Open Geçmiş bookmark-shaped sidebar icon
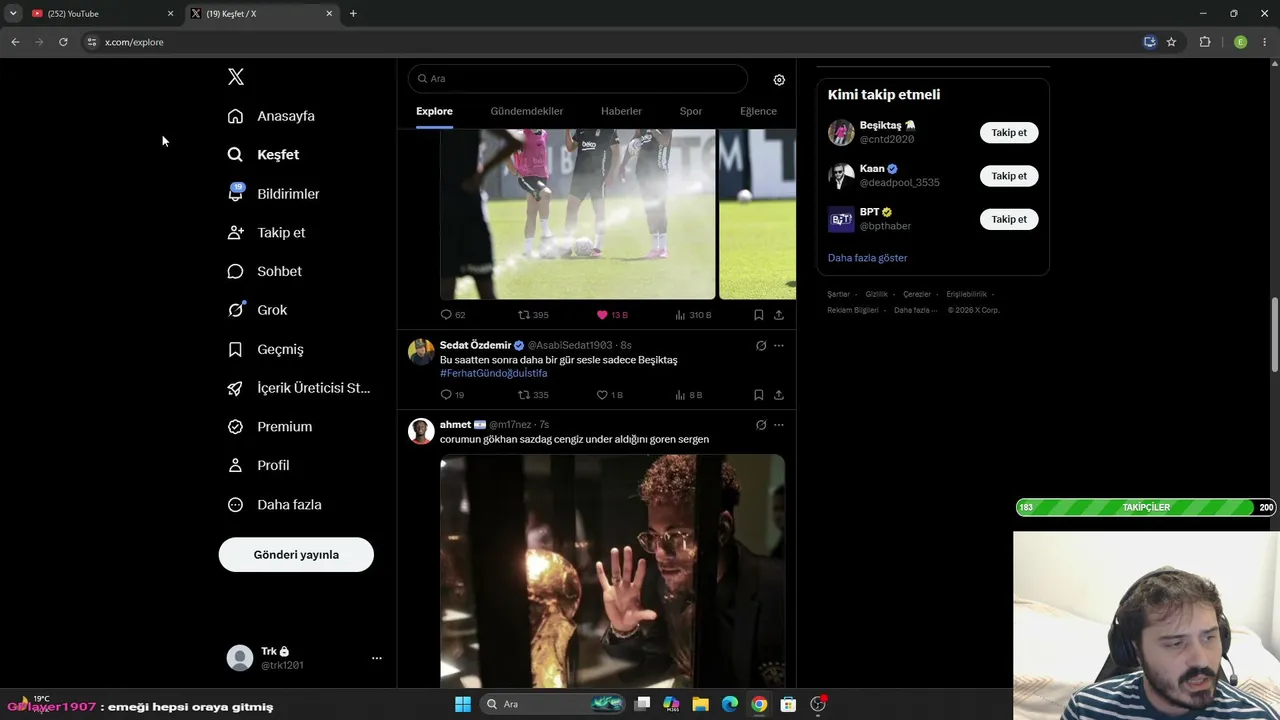 click(235, 349)
